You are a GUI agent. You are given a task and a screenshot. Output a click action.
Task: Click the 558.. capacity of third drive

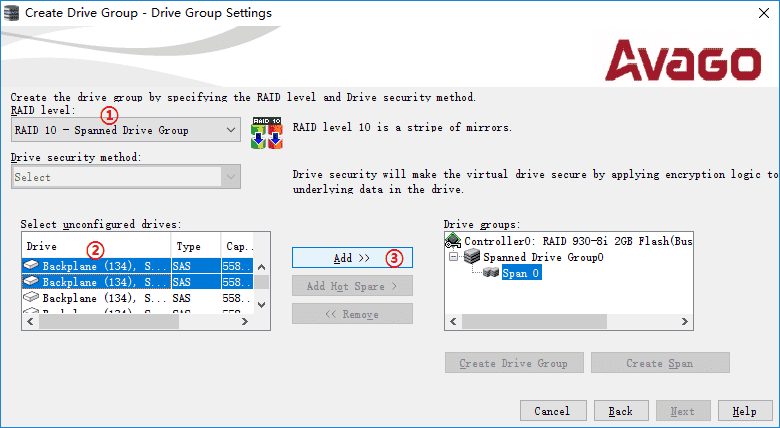pyautogui.click(x=237, y=298)
